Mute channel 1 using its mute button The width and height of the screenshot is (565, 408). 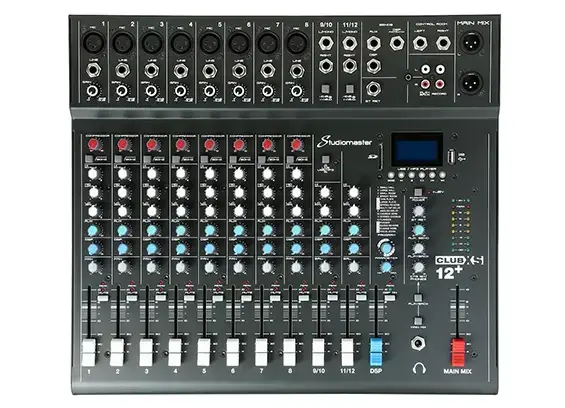103,298
